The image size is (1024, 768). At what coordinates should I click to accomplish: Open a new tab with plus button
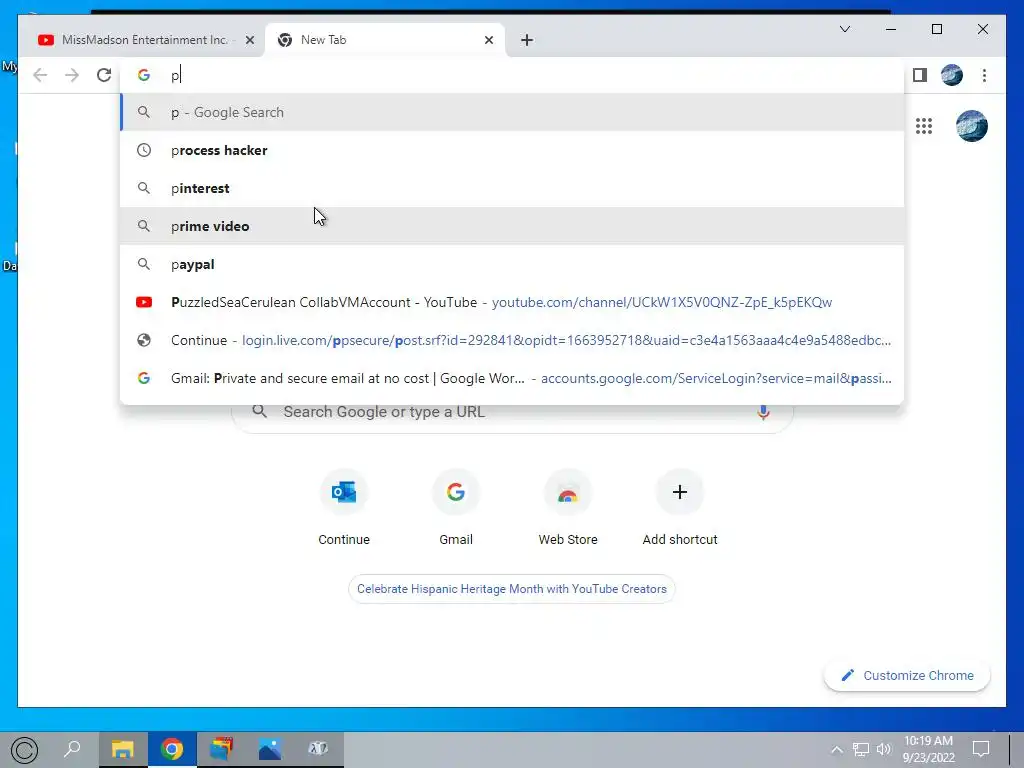coord(527,40)
